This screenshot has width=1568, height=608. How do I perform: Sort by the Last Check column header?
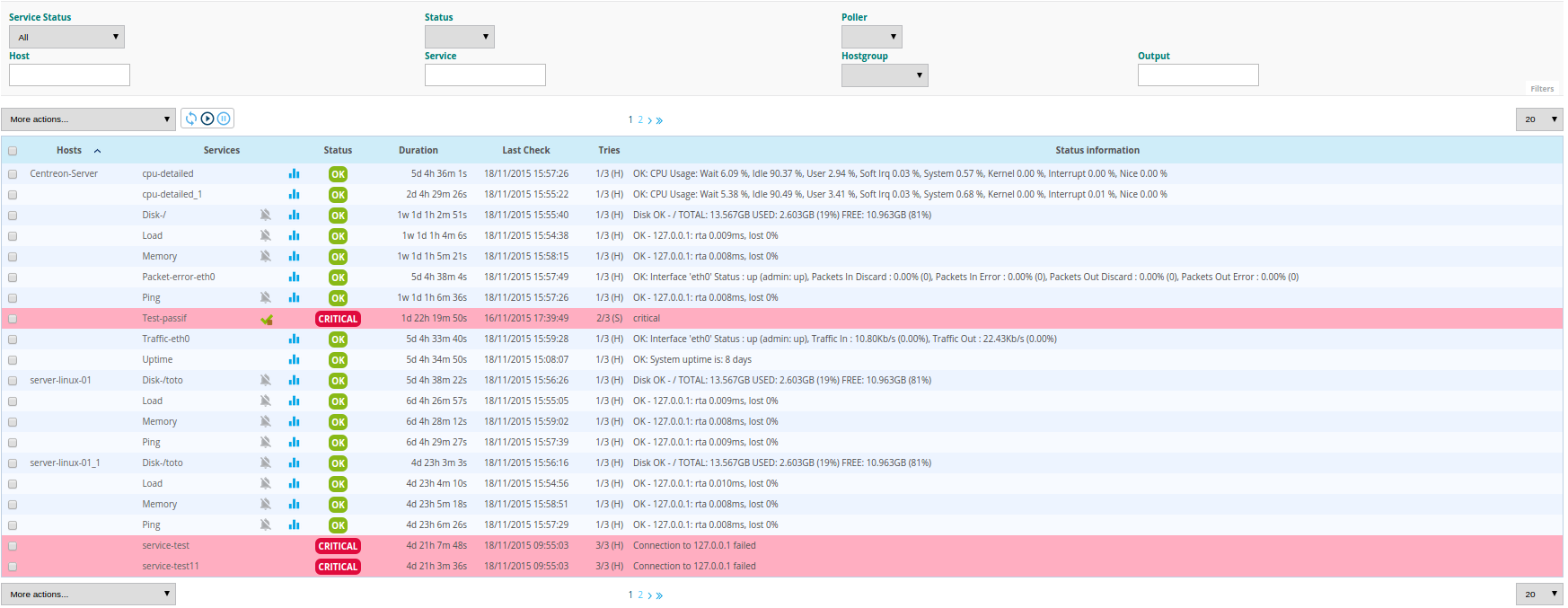tap(526, 150)
